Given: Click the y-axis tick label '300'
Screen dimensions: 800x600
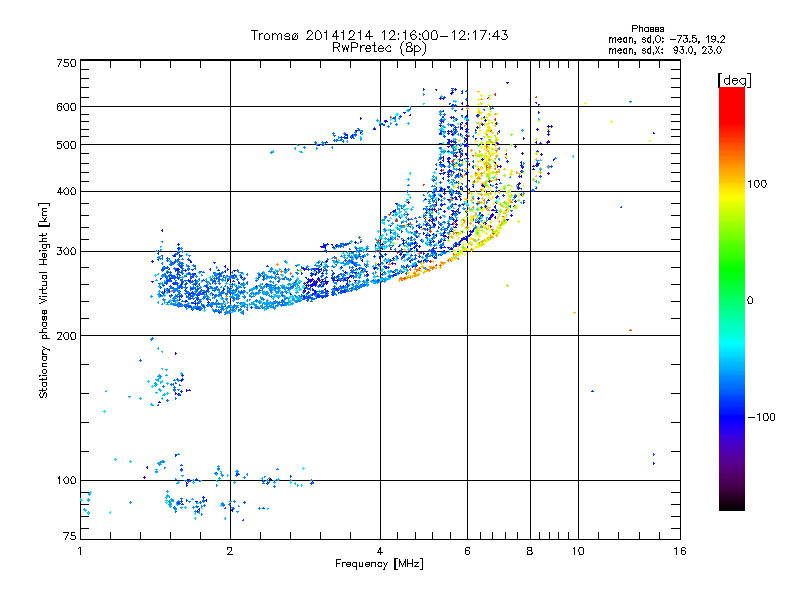Looking at the screenshot, I should [66, 251].
